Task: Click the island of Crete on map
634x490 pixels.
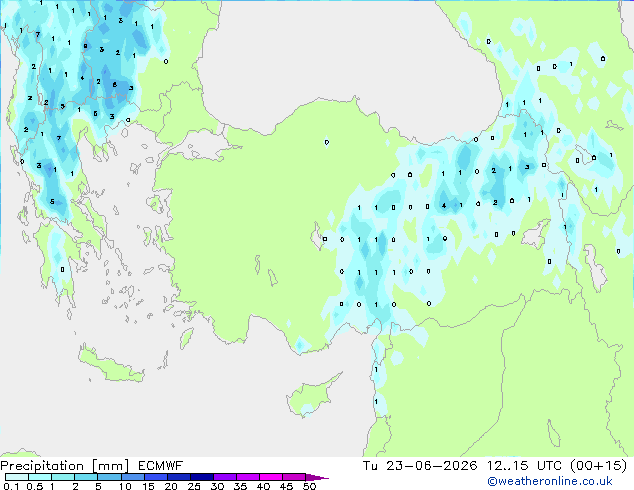Action: (111, 364)
